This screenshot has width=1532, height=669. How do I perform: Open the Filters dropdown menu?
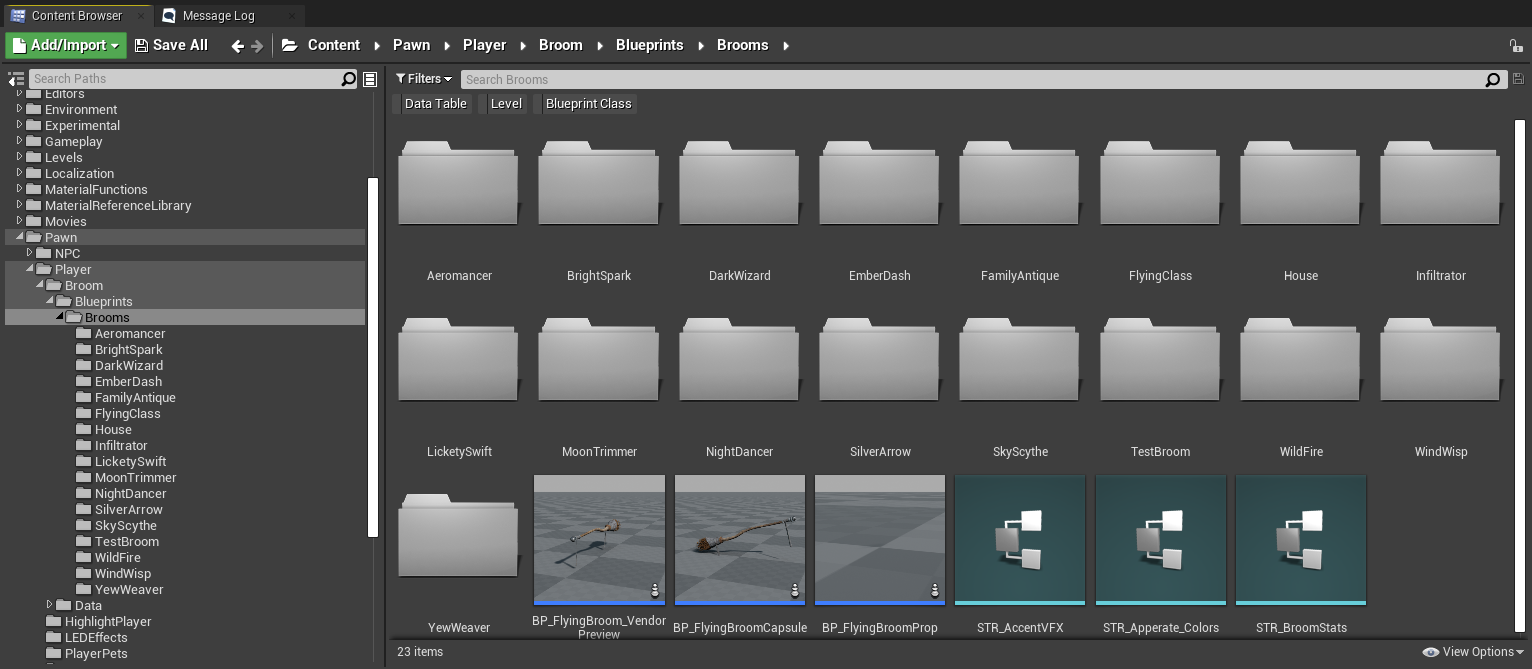point(423,79)
